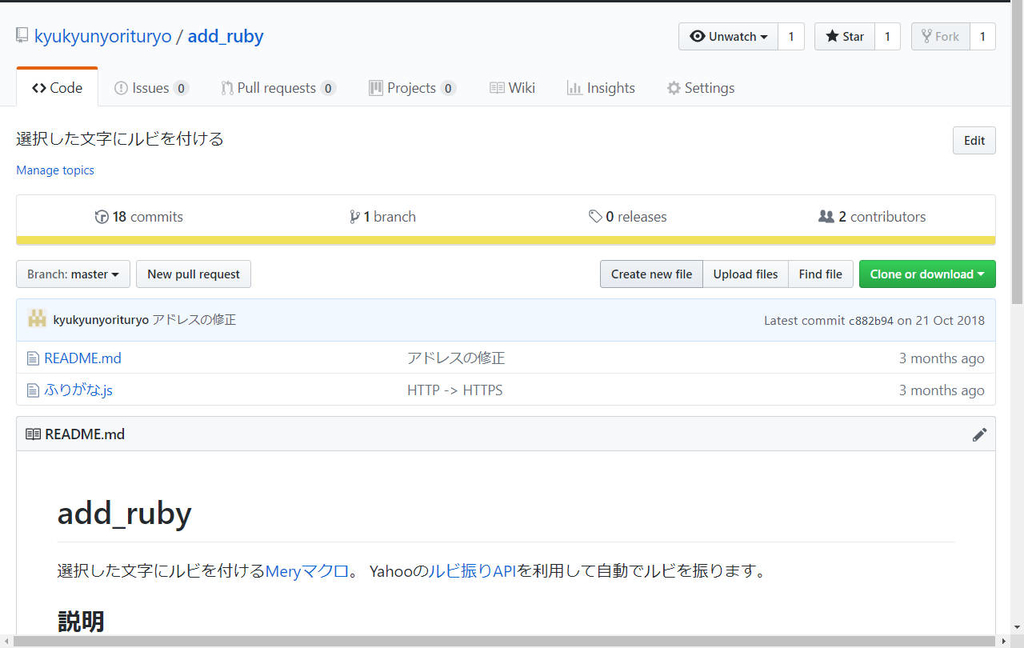Click the people icon next to contributors

[x=826, y=216]
